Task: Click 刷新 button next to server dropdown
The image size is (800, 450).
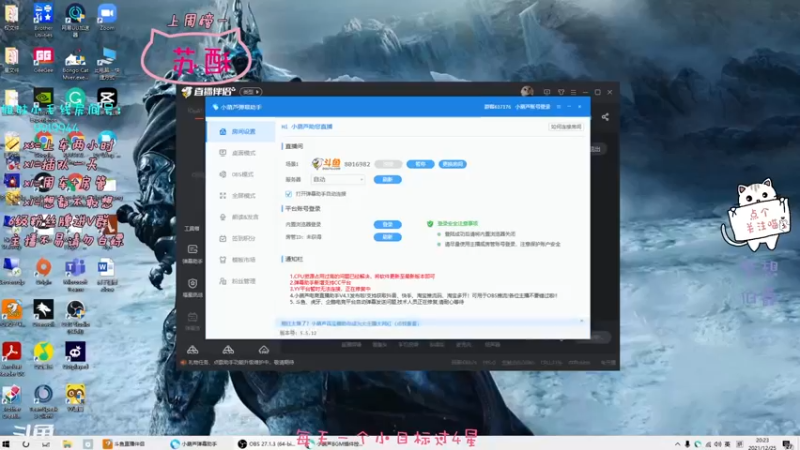Action: point(387,180)
